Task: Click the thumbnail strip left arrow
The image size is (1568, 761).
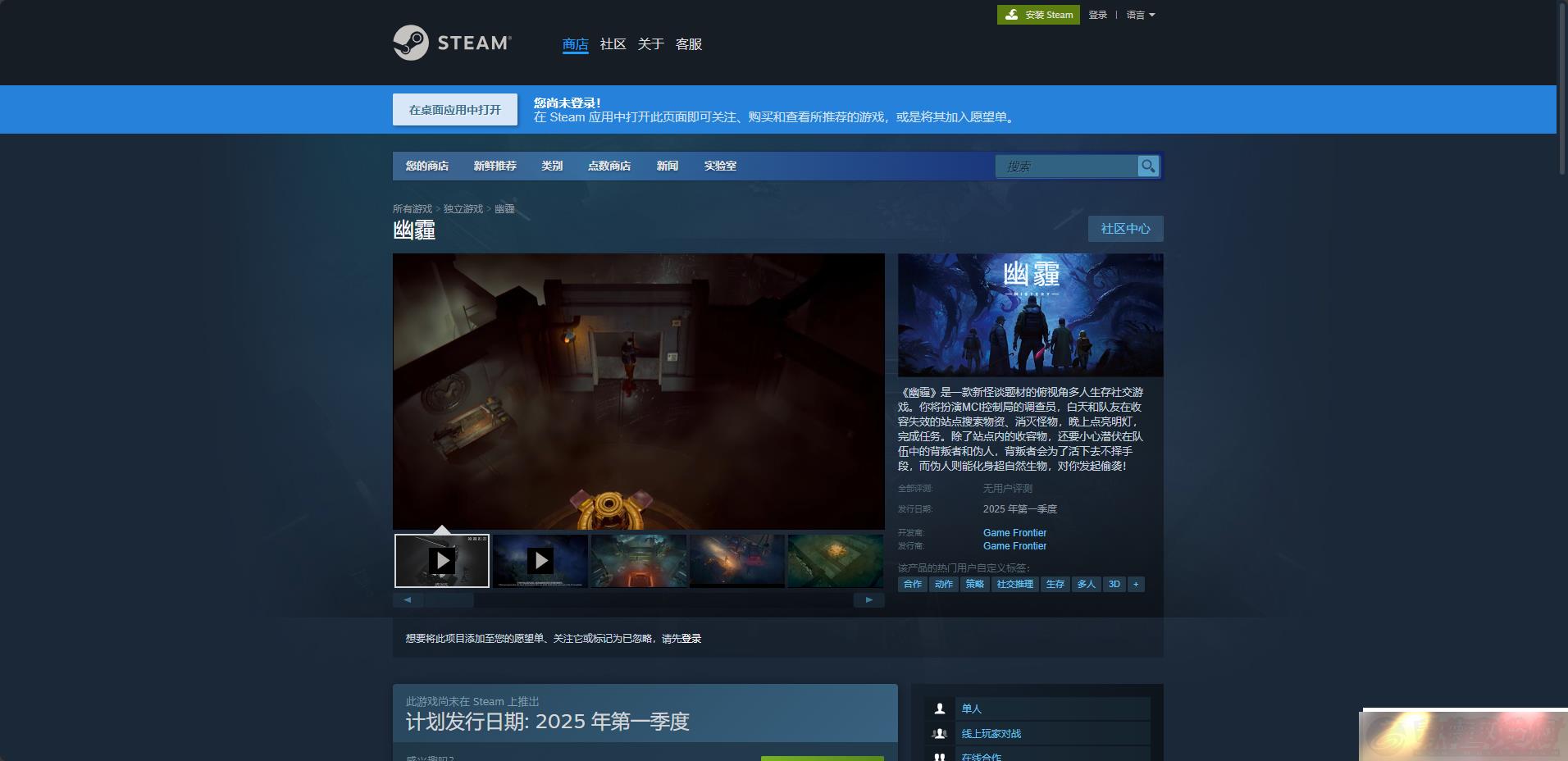Action: 408,599
